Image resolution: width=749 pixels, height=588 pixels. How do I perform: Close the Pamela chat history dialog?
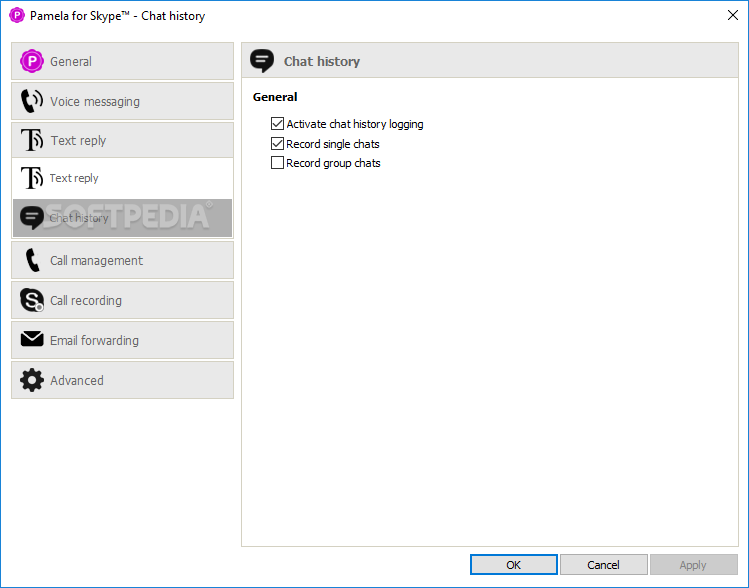tap(733, 15)
